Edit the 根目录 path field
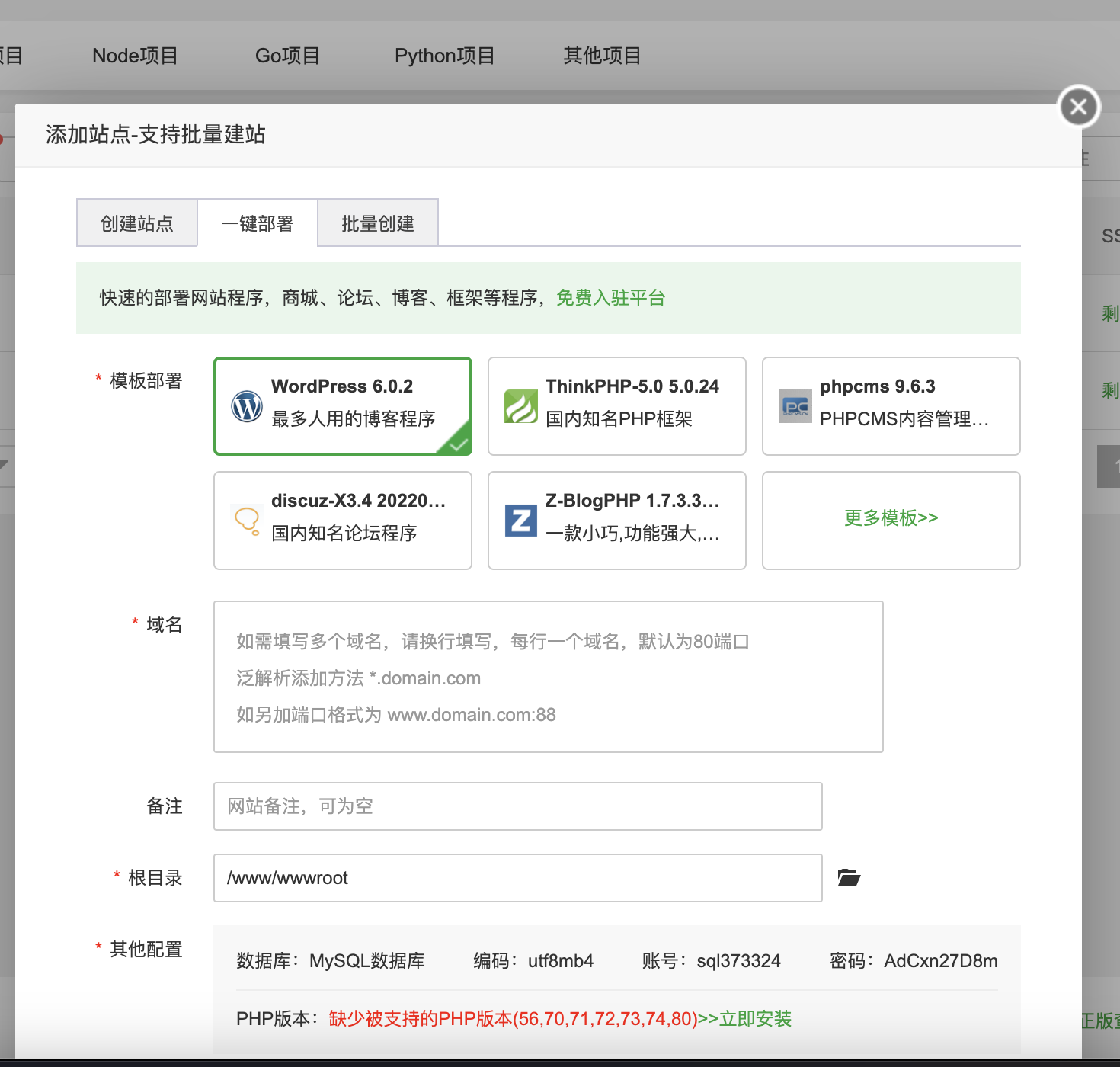Image resolution: width=1120 pixels, height=1067 pixels. [518, 878]
